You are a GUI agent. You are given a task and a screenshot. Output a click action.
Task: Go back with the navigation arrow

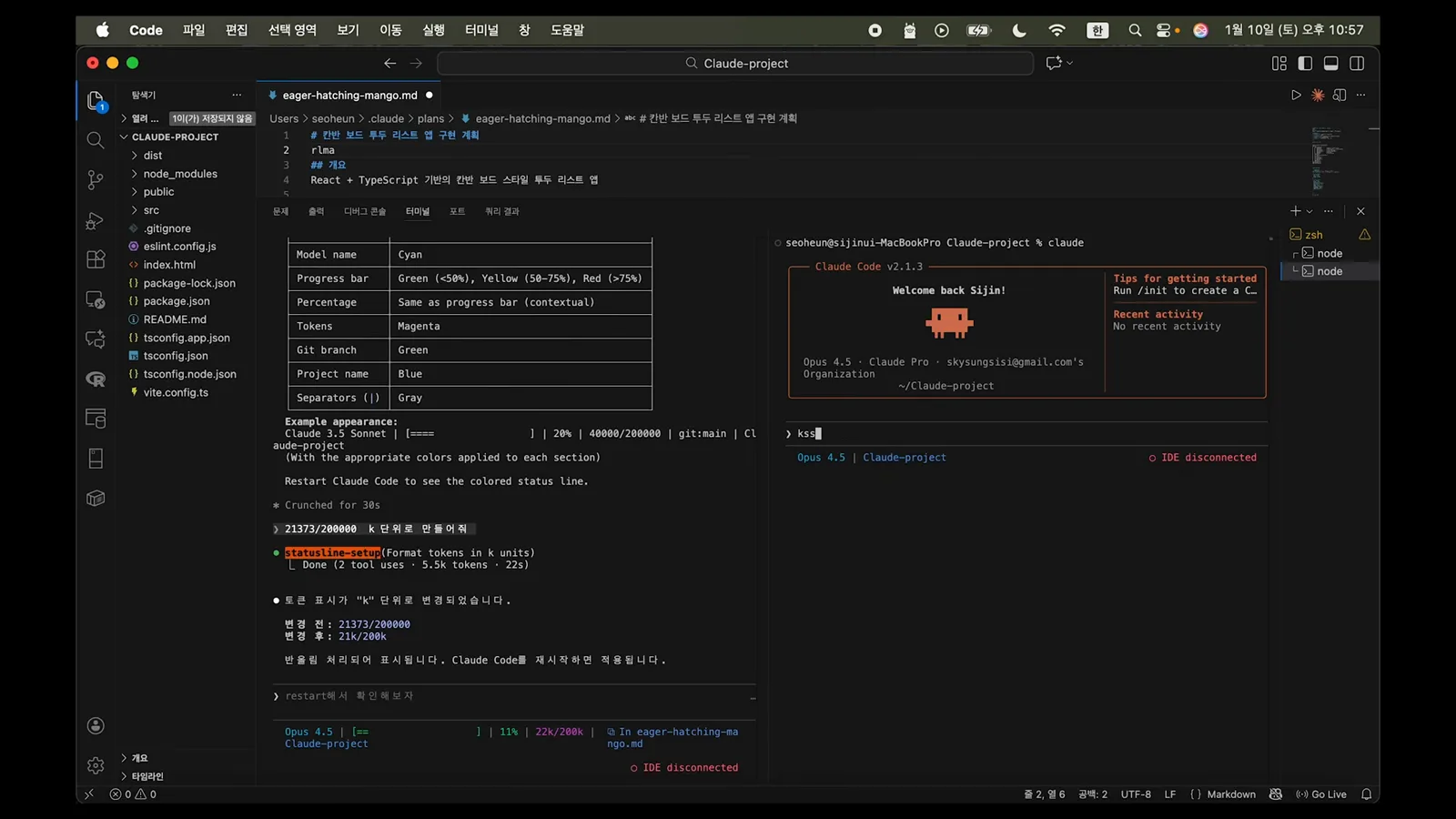click(389, 63)
